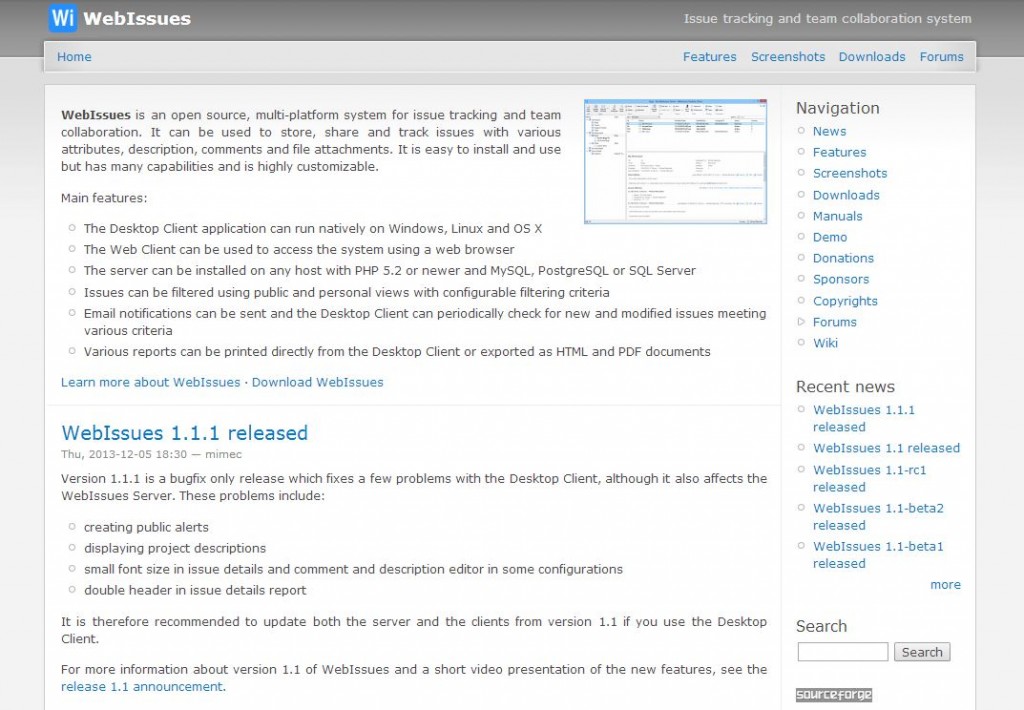Open the Demo sidebar link
1024x710 pixels.
[829, 237]
